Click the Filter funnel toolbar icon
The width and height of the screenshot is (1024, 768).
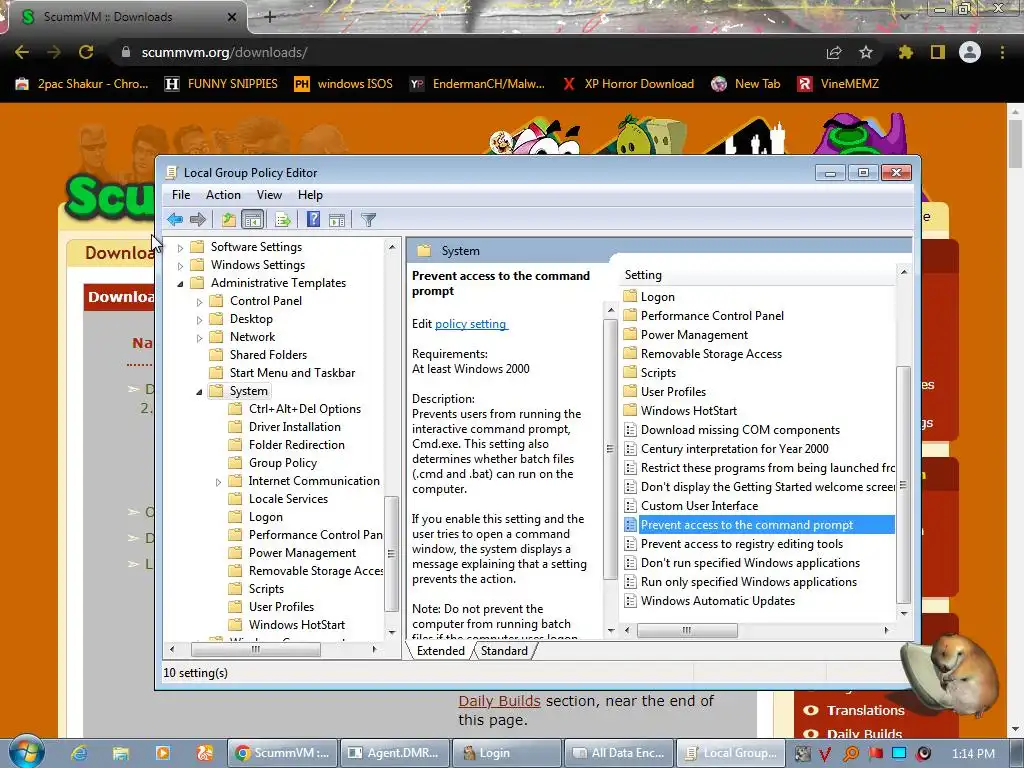pos(368,219)
